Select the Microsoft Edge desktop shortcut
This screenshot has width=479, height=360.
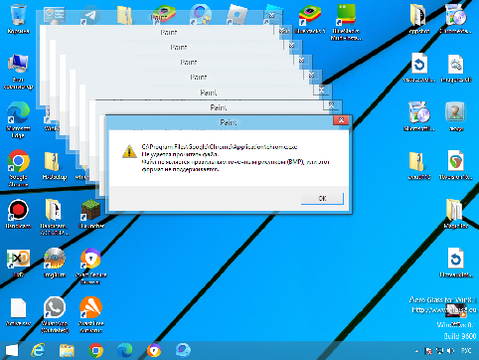click(18, 120)
